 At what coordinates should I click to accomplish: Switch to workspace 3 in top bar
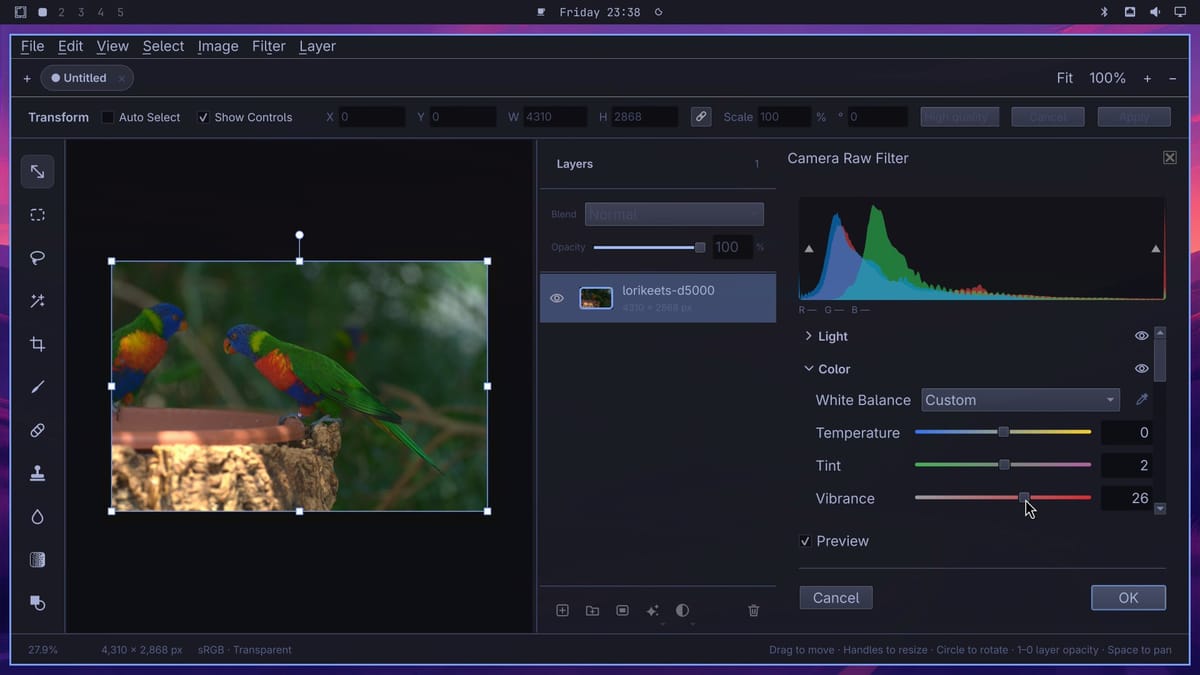tap(81, 12)
